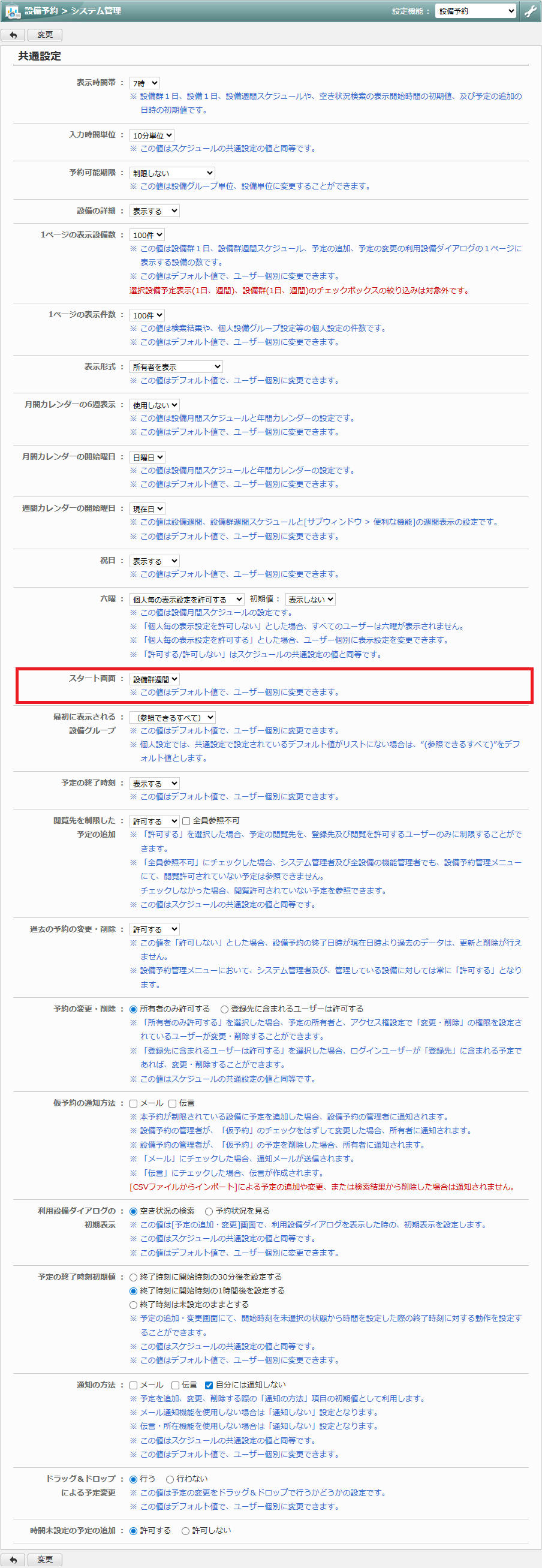Check メール under 仮予約の通知方法
Screen dimensions: 542x1568
click(x=134, y=1103)
